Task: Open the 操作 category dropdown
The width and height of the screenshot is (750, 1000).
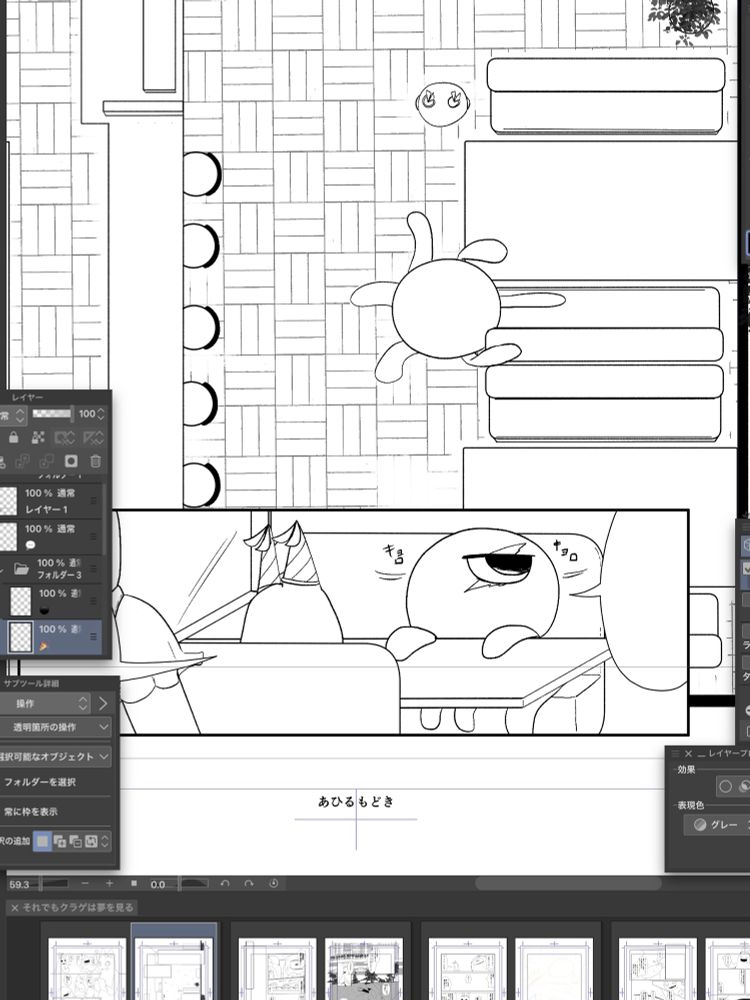Action: coord(43,703)
